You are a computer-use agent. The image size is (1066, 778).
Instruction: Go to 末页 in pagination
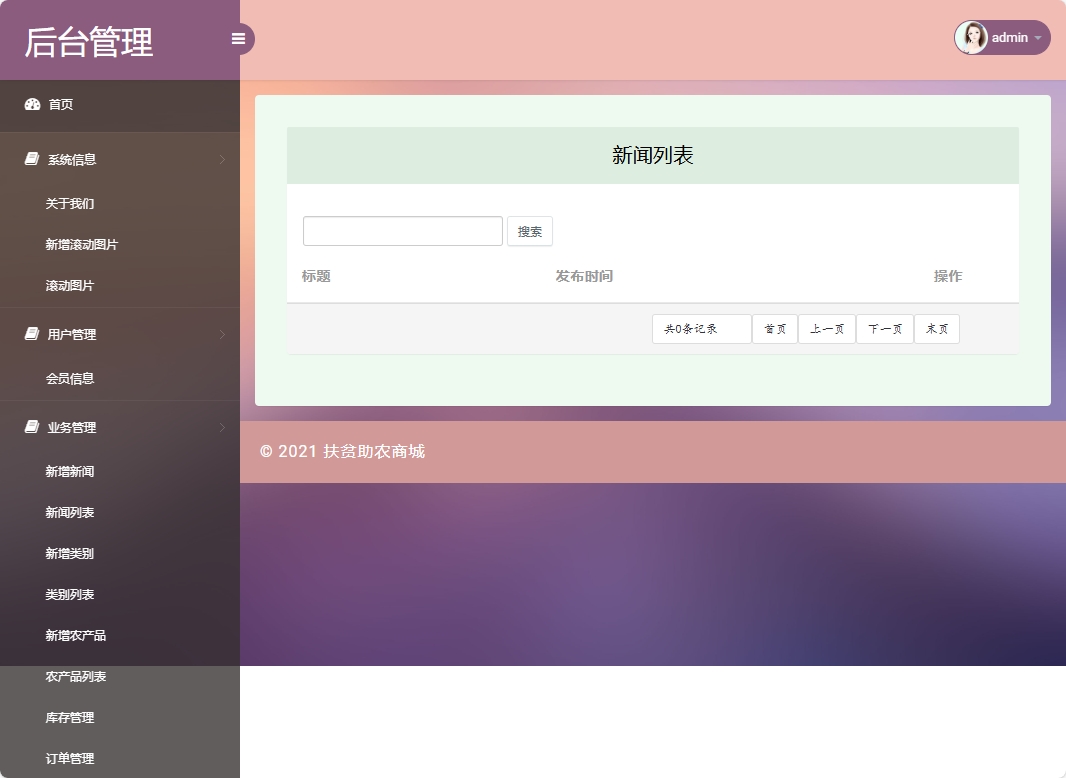[936, 328]
